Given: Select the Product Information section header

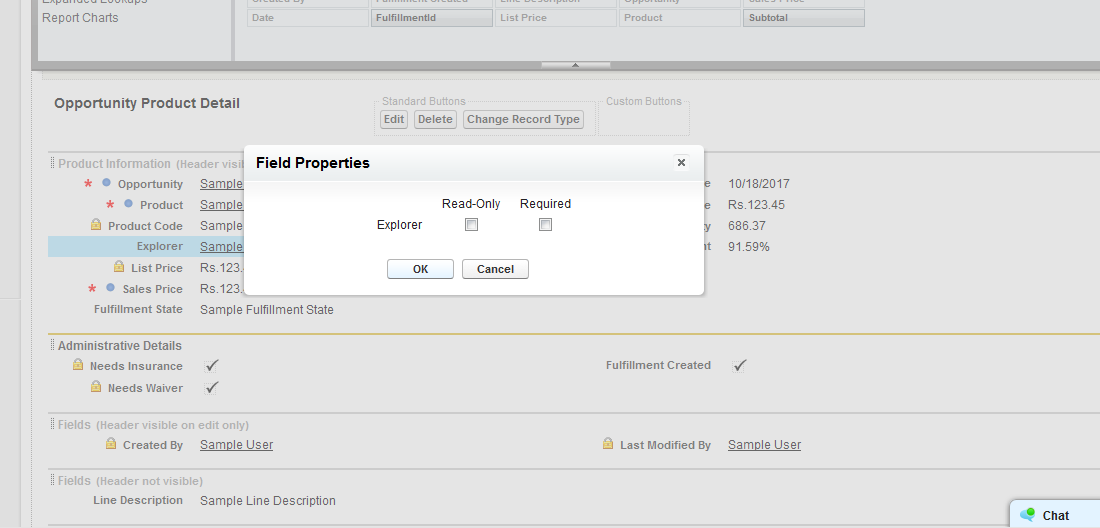Looking at the screenshot, I should pyautogui.click(x=114, y=163).
